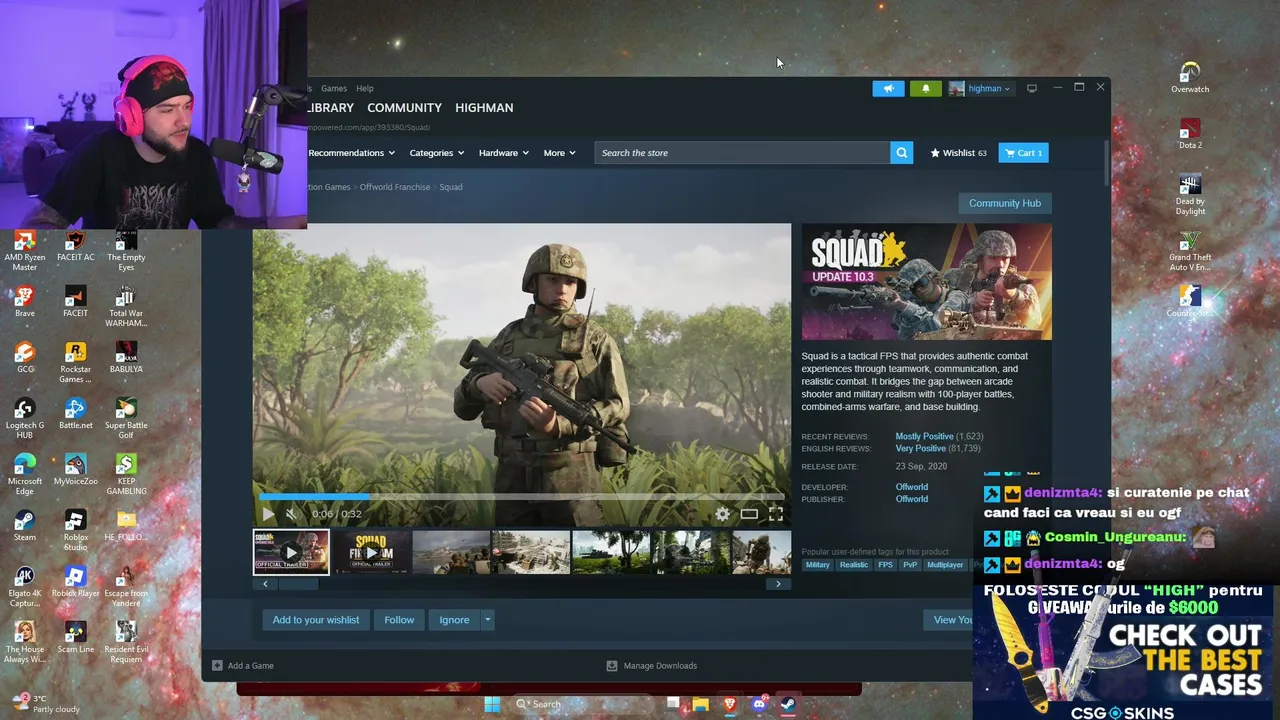This screenshot has width=1280, height=720.
Task: Open File Explorer from the taskbar
Action: 701,704
